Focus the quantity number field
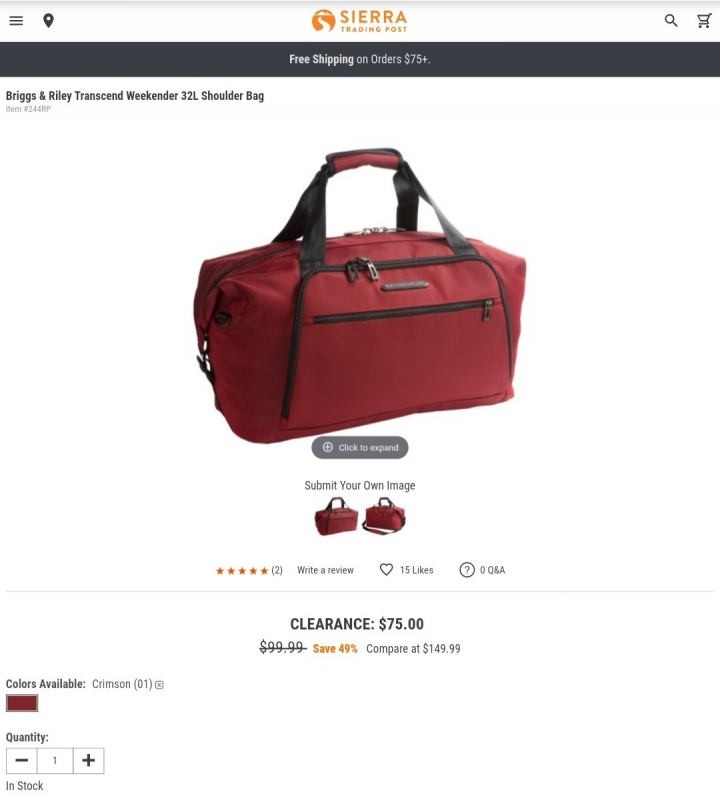Viewport: 720px width, 798px height. pyautogui.click(x=55, y=760)
